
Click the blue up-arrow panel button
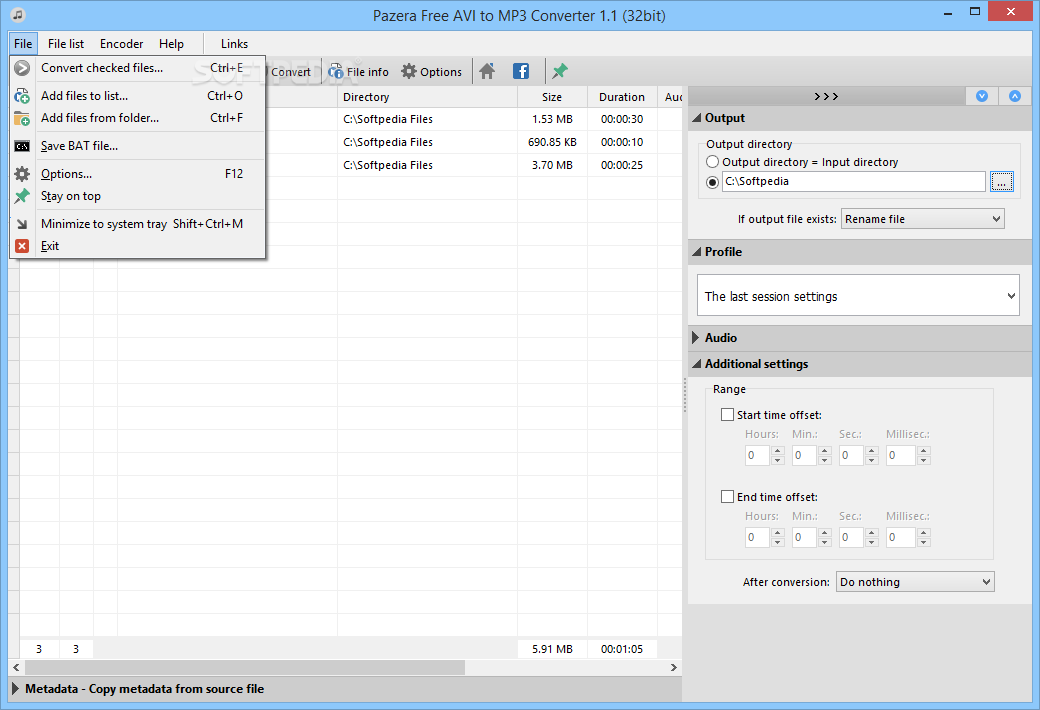[x=1015, y=96]
